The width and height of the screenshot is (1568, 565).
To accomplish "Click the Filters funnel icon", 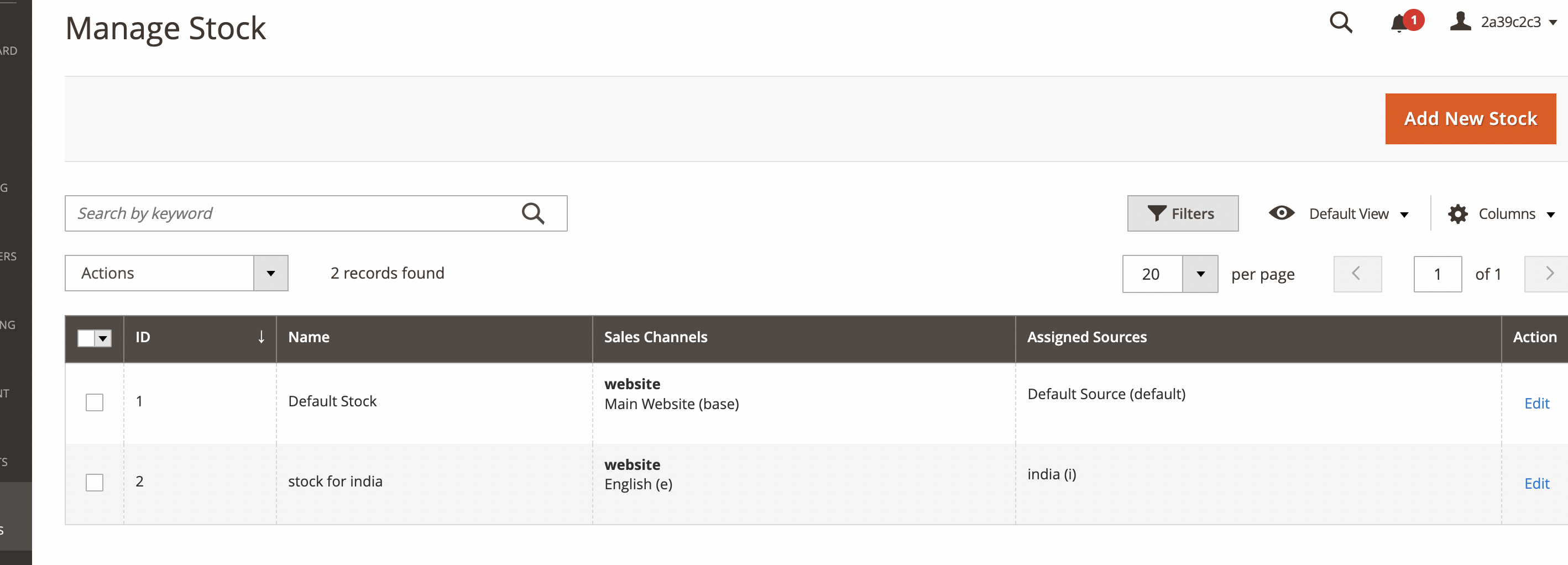I will [1157, 213].
